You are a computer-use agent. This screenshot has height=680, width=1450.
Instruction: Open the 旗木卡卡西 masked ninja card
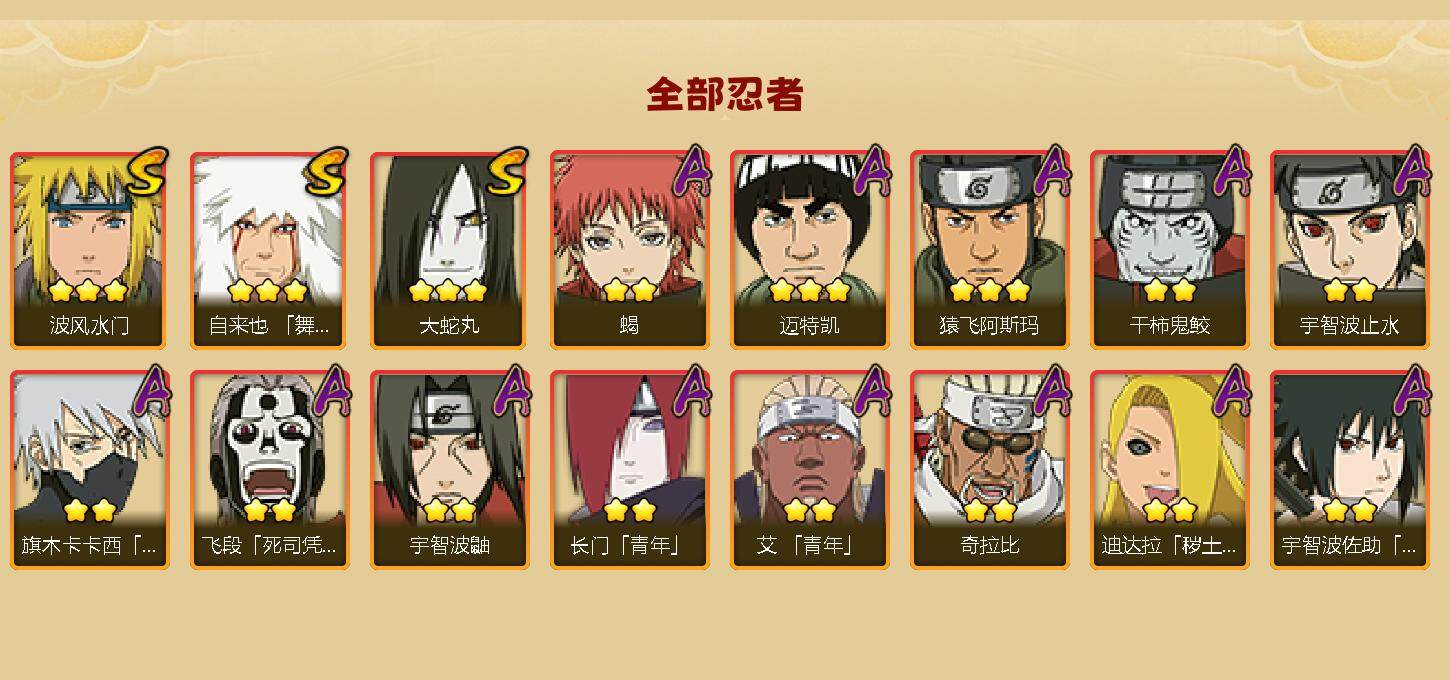[90, 470]
